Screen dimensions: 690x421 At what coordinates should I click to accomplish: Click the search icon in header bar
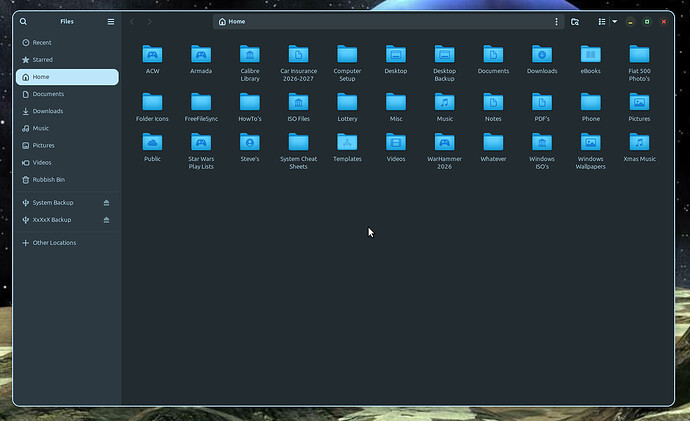pos(24,21)
